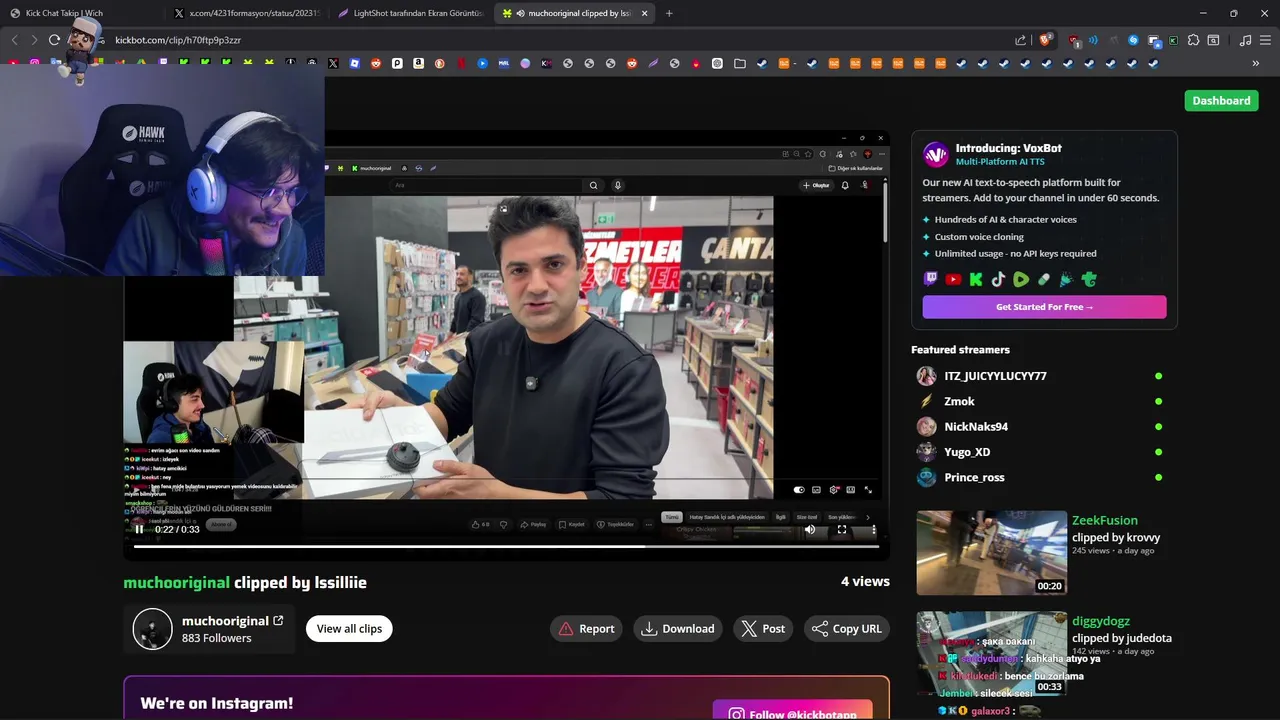Click the music note media control icon
The width and height of the screenshot is (1280, 720).
[x=1245, y=40]
